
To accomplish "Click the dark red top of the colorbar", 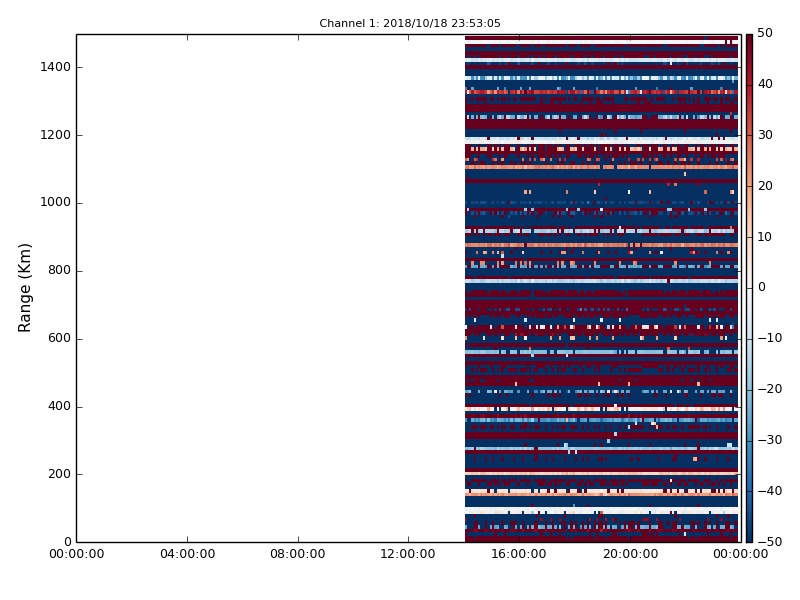I will (x=749, y=39).
